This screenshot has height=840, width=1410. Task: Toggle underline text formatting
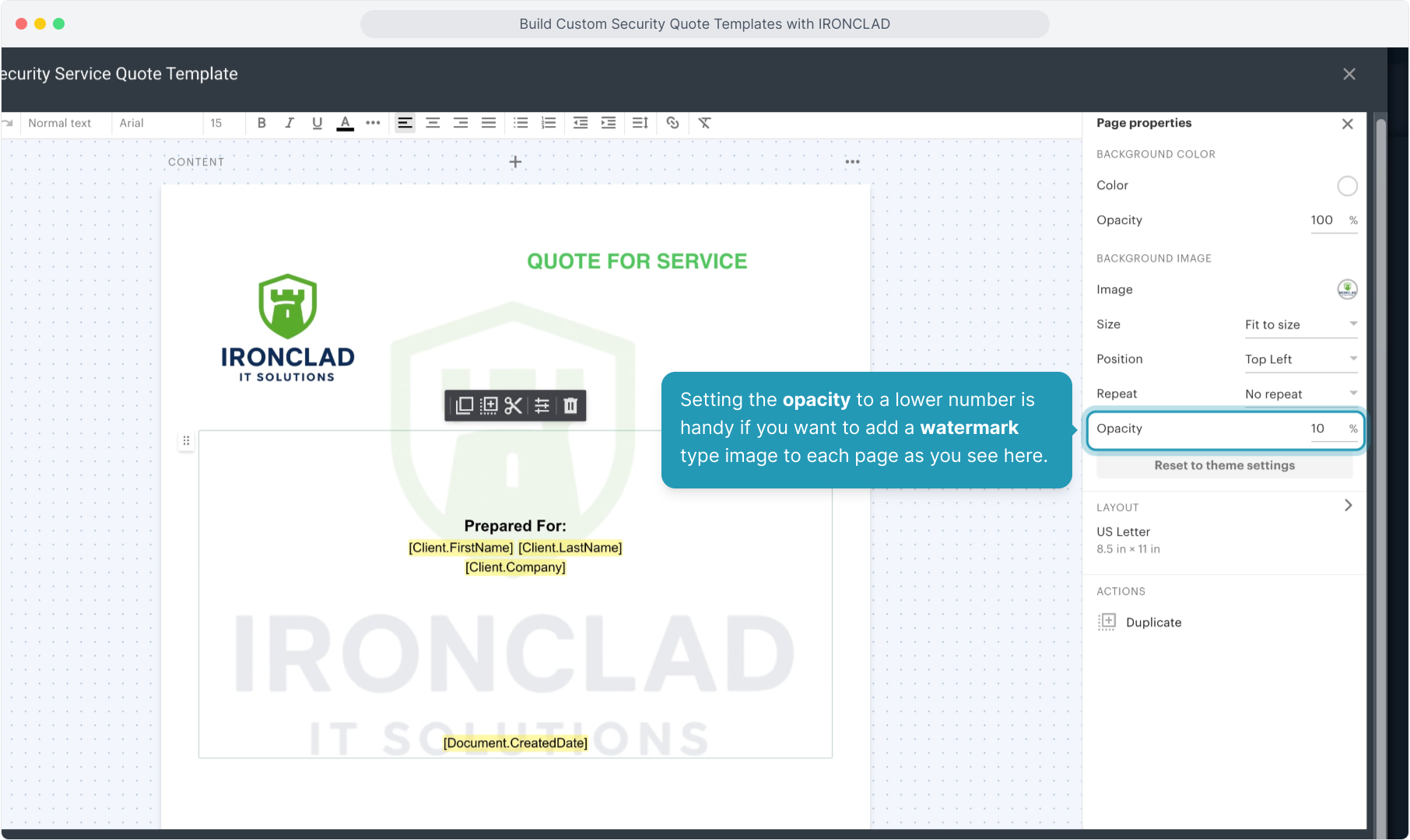tap(317, 123)
